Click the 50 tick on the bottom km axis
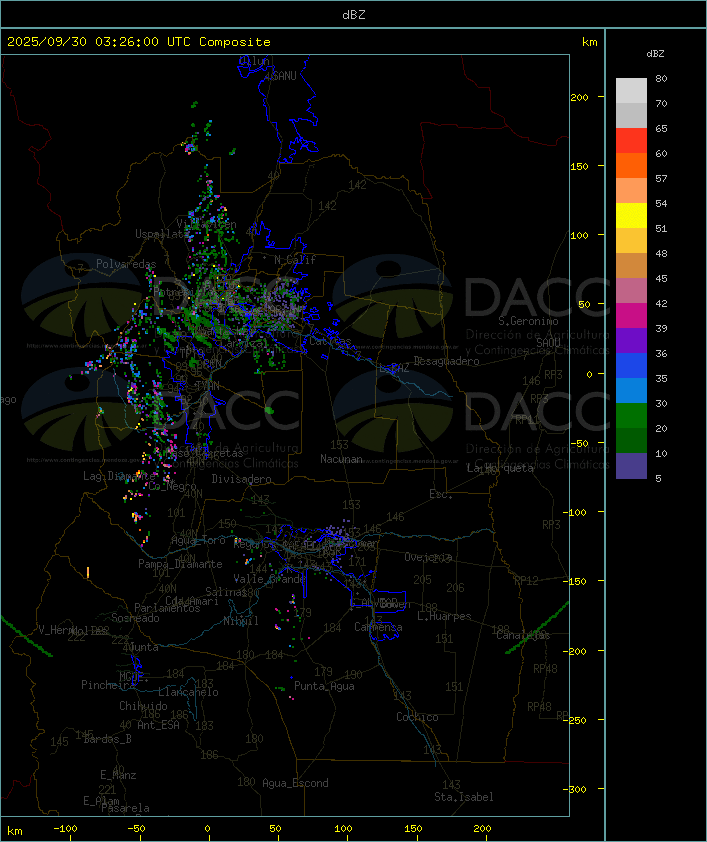Screen dimensions: 707x842 (x=275, y=829)
